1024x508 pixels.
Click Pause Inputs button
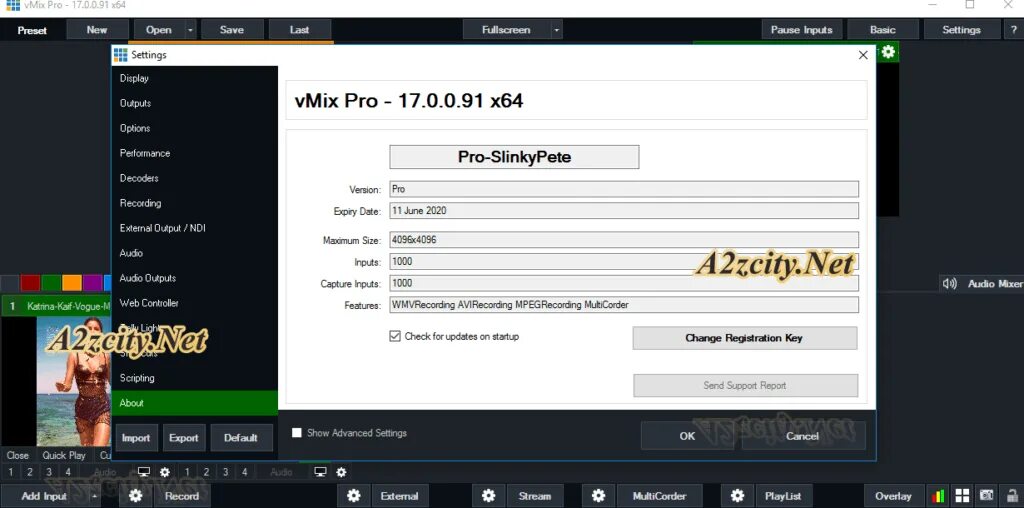tap(801, 29)
